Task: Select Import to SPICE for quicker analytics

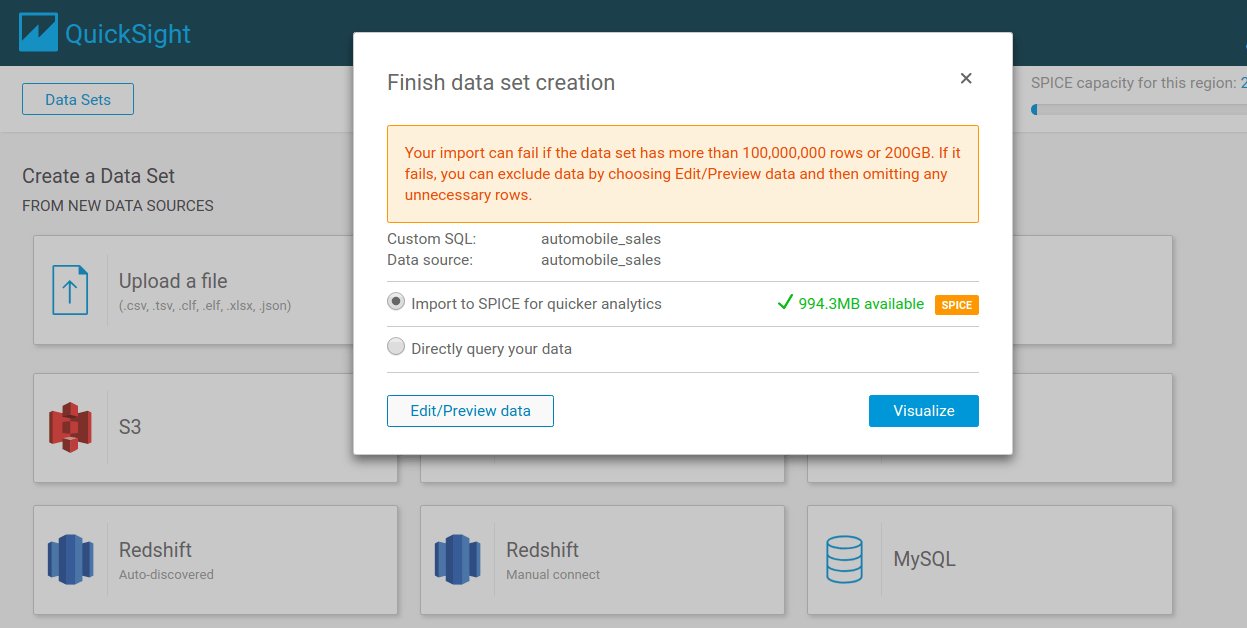Action: coord(396,304)
